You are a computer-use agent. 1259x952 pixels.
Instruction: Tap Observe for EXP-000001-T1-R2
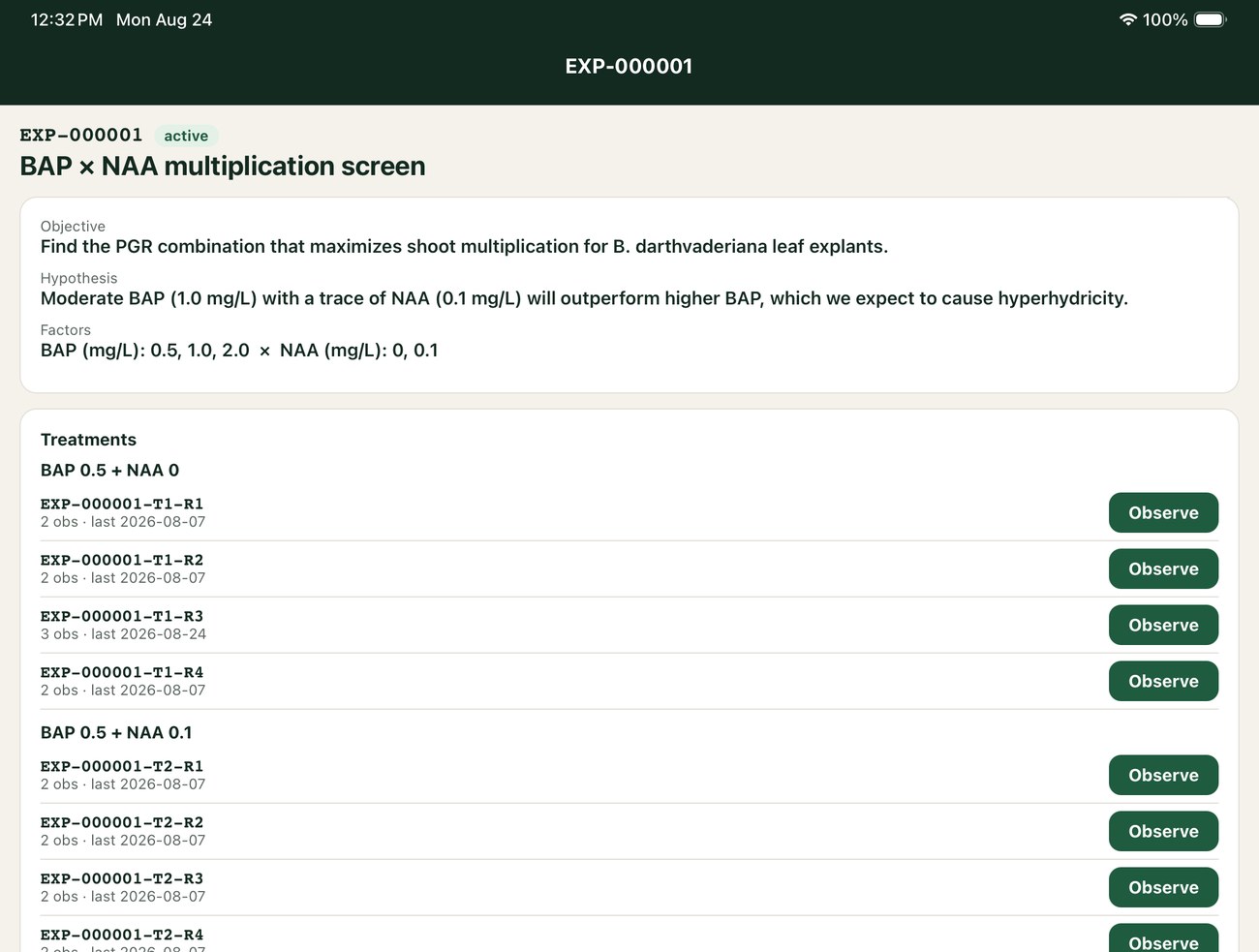click(x=1163, y=568)
